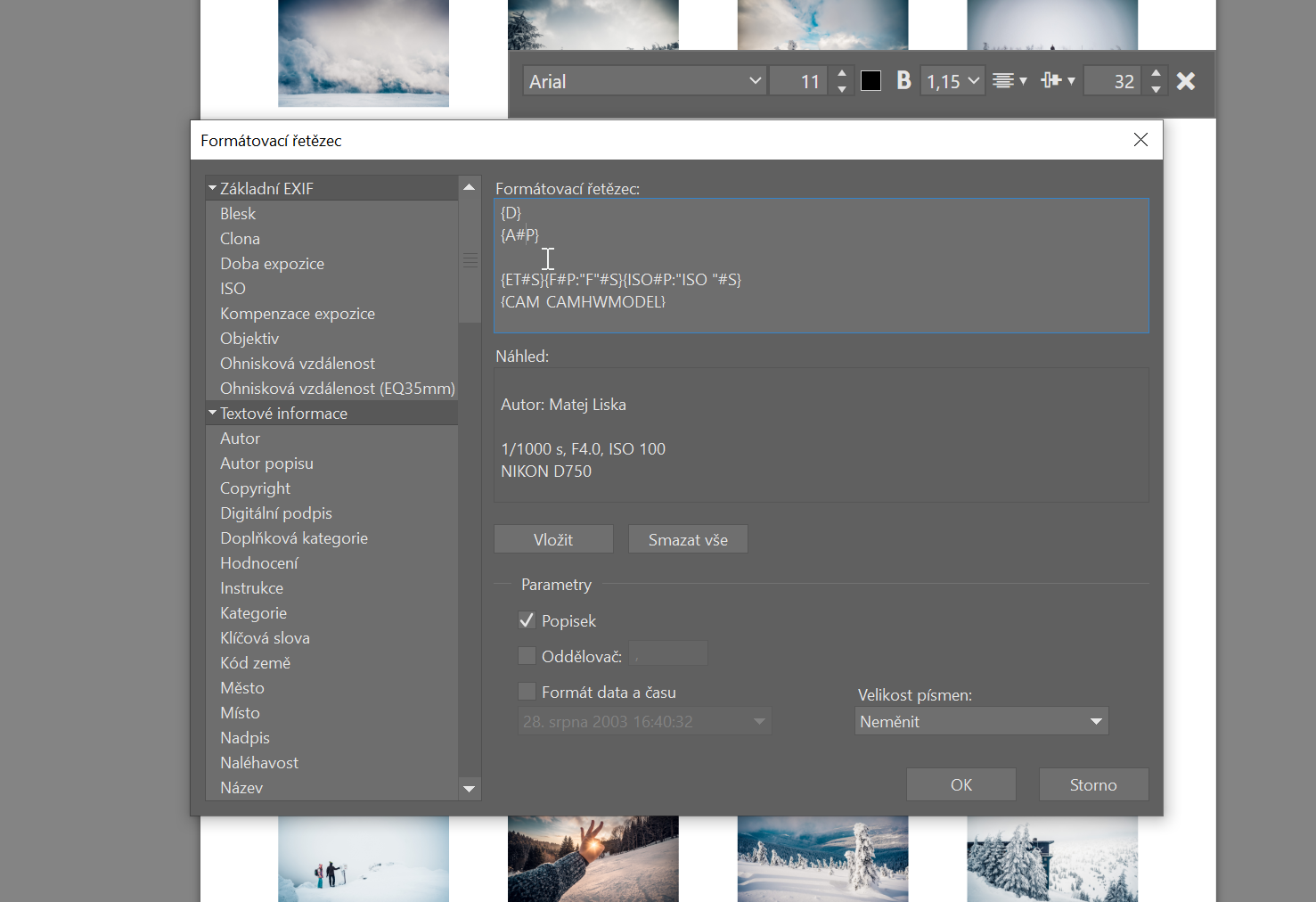Screen dimensions: 1316x902
Task: Confirm the dialog with OK
Action: point(961,784)
